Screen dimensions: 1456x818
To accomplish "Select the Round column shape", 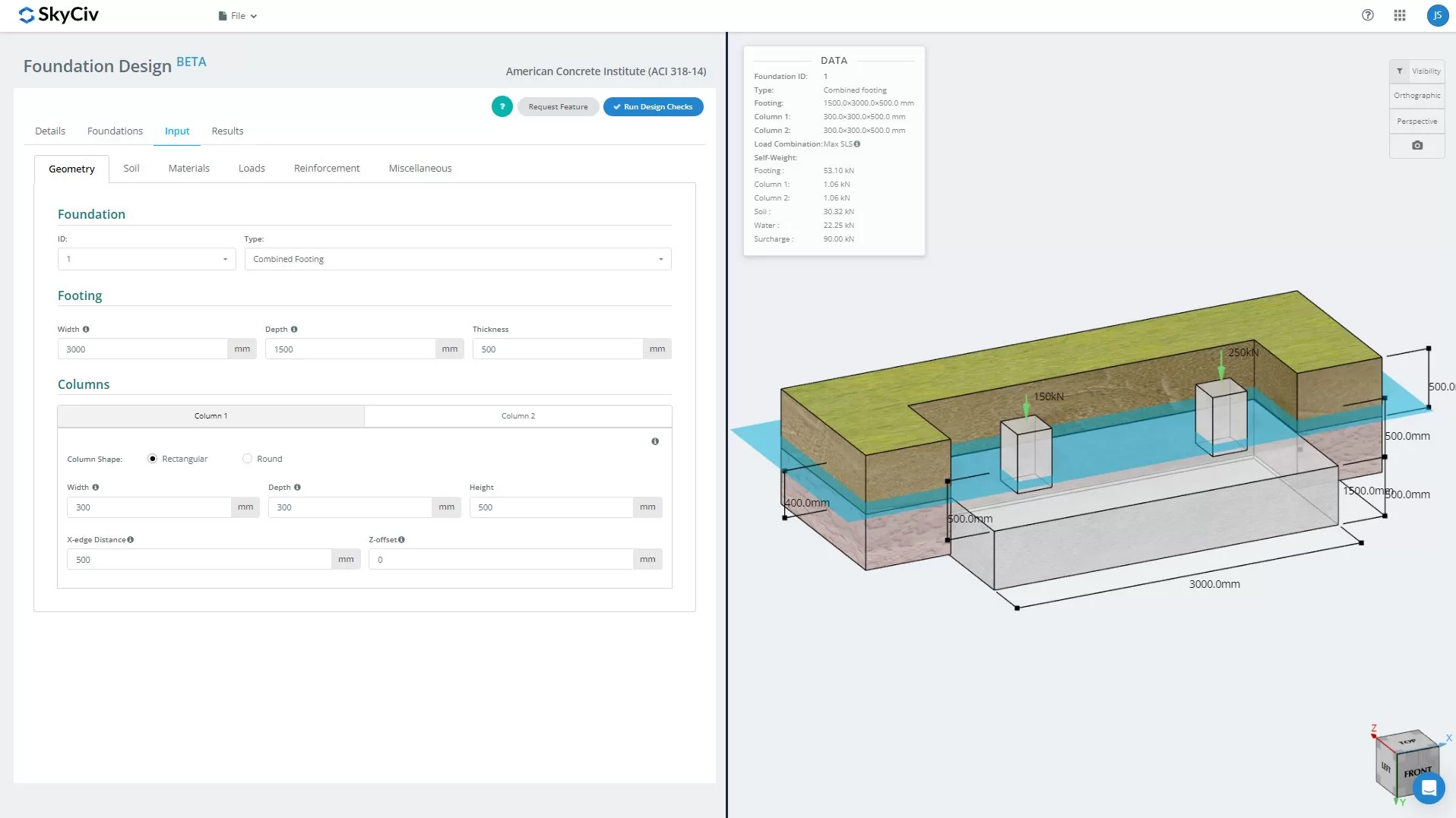I will (247, 459).
